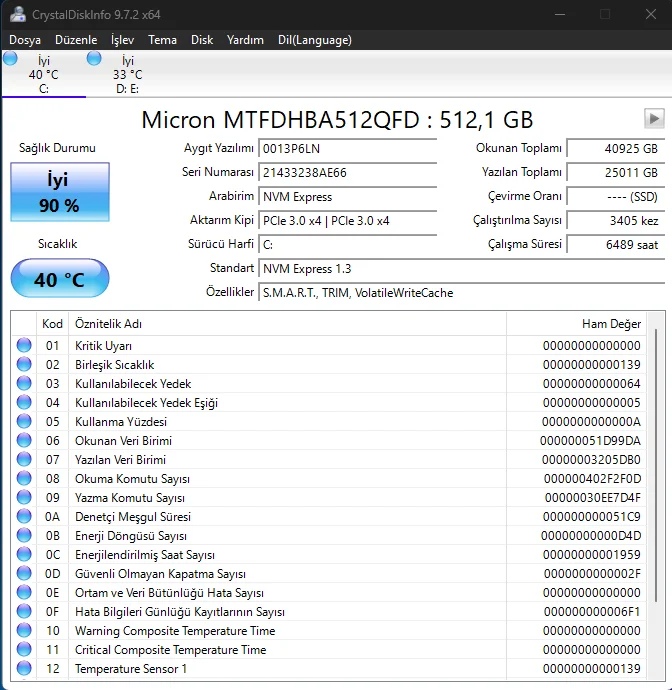The image size is (672, 690).
Task: Click the Seri Numarası field
Action: (347, 172)
